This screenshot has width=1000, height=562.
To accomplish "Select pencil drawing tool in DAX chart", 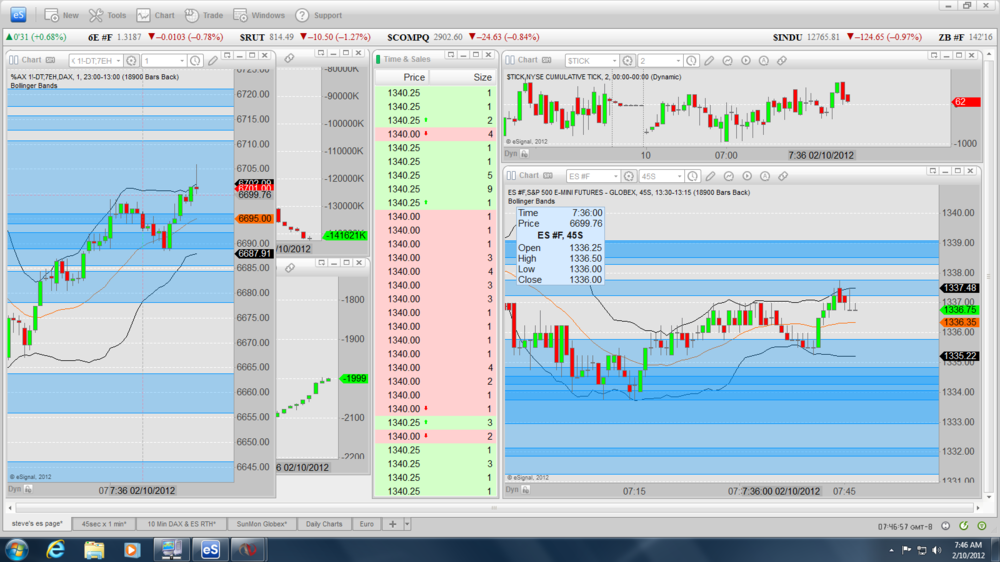I will pos(213,61).
